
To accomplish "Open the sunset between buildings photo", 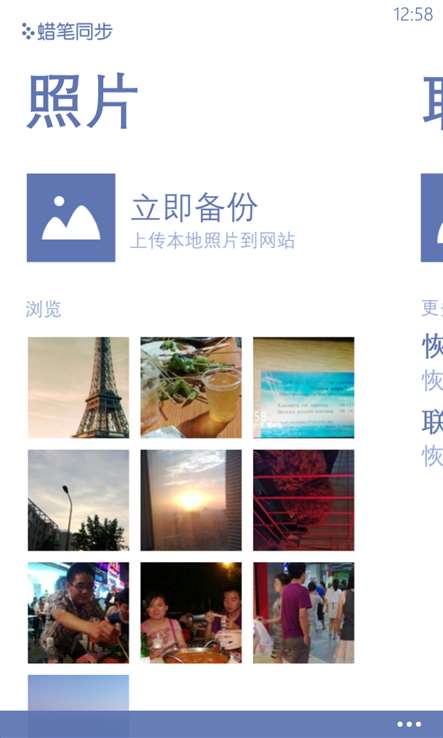I will [x=191, y=500].
